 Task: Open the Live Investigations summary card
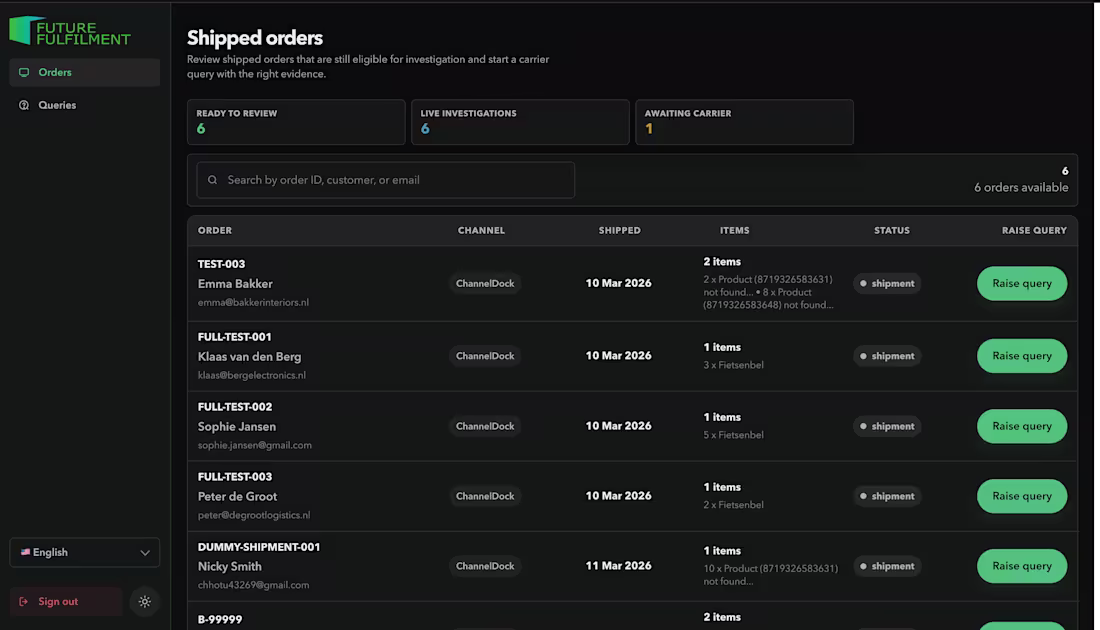click(520, 122)
